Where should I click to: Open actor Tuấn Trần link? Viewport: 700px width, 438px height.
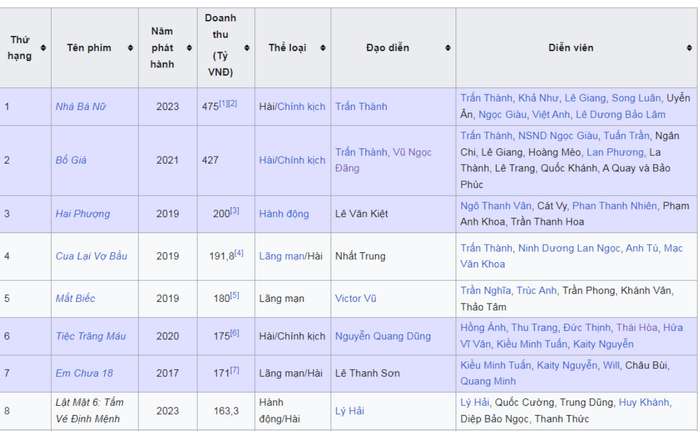coord(626,136)
